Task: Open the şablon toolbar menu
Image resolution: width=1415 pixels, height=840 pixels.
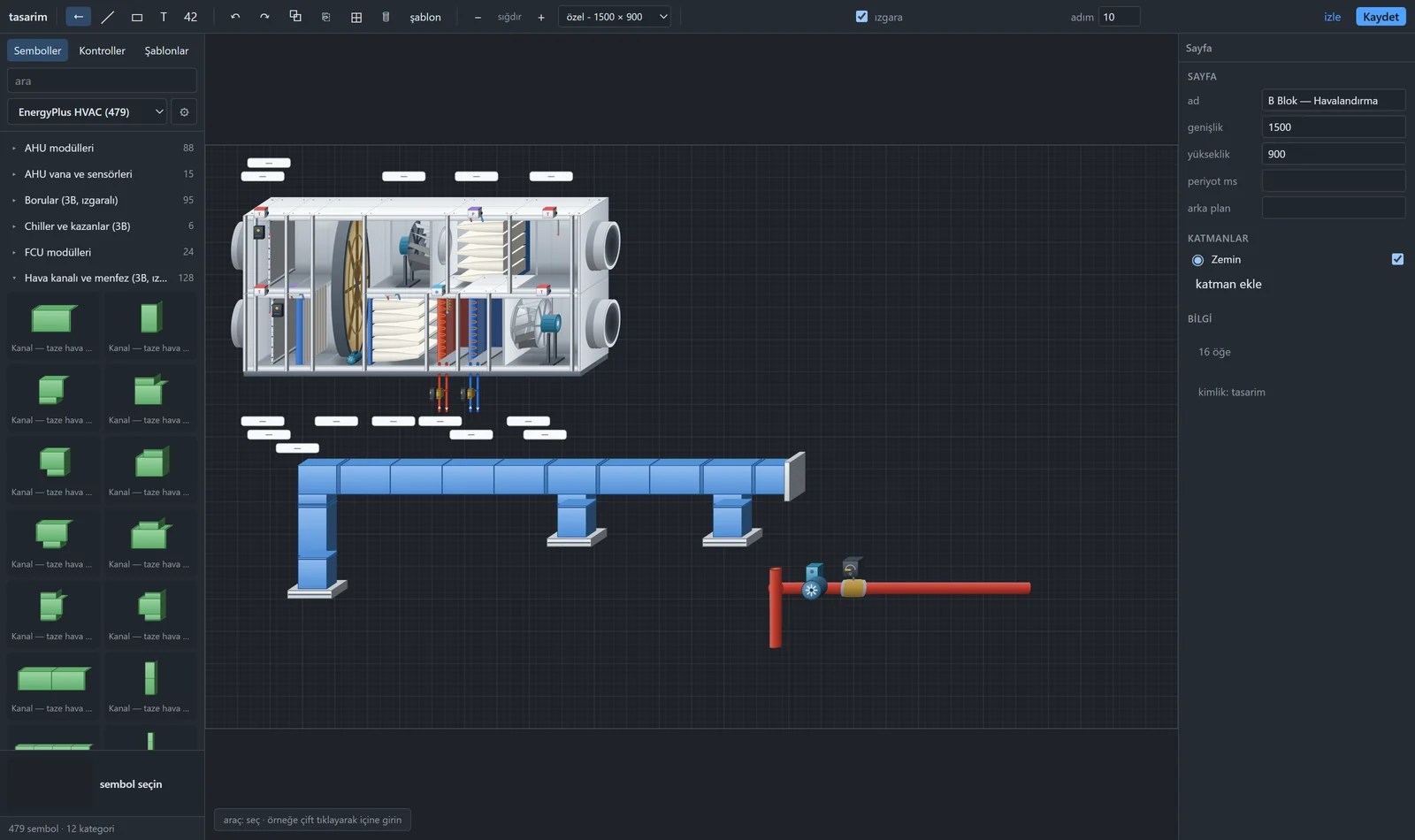Action: tap(425, 17)
